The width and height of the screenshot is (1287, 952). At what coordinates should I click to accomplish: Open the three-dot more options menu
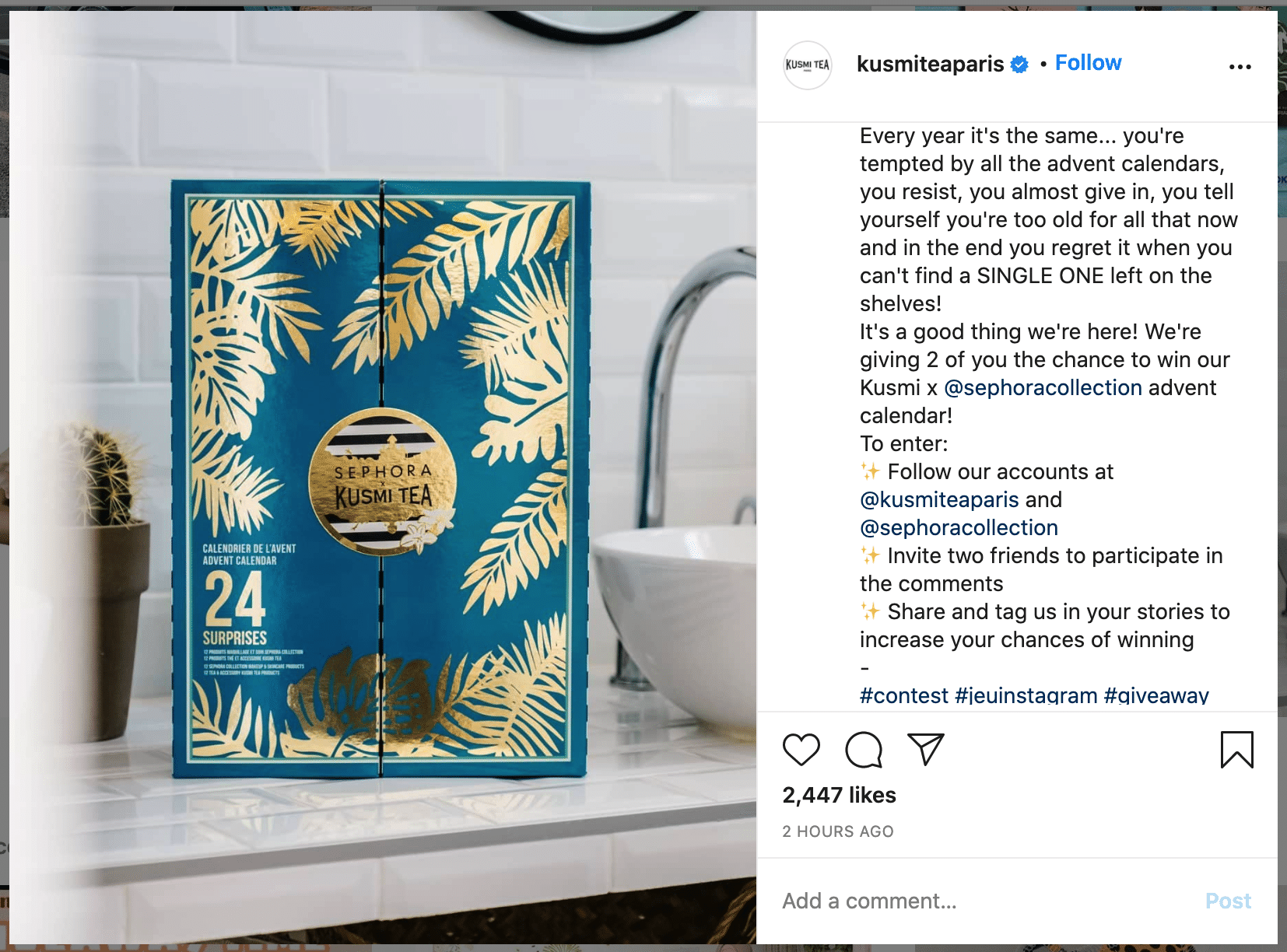point(1240,67)
